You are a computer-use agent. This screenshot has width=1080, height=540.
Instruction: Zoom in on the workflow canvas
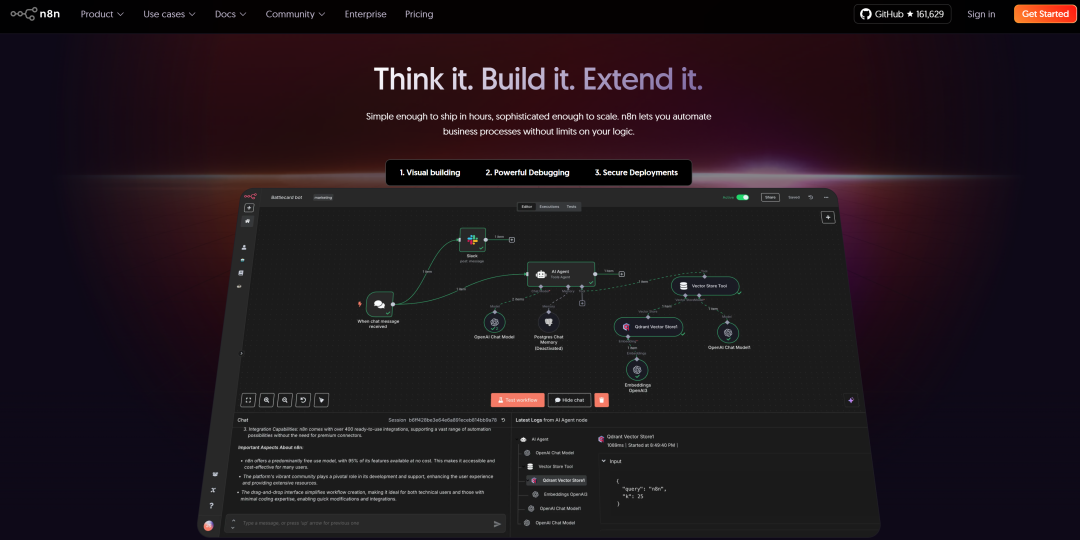coord(267,399)
